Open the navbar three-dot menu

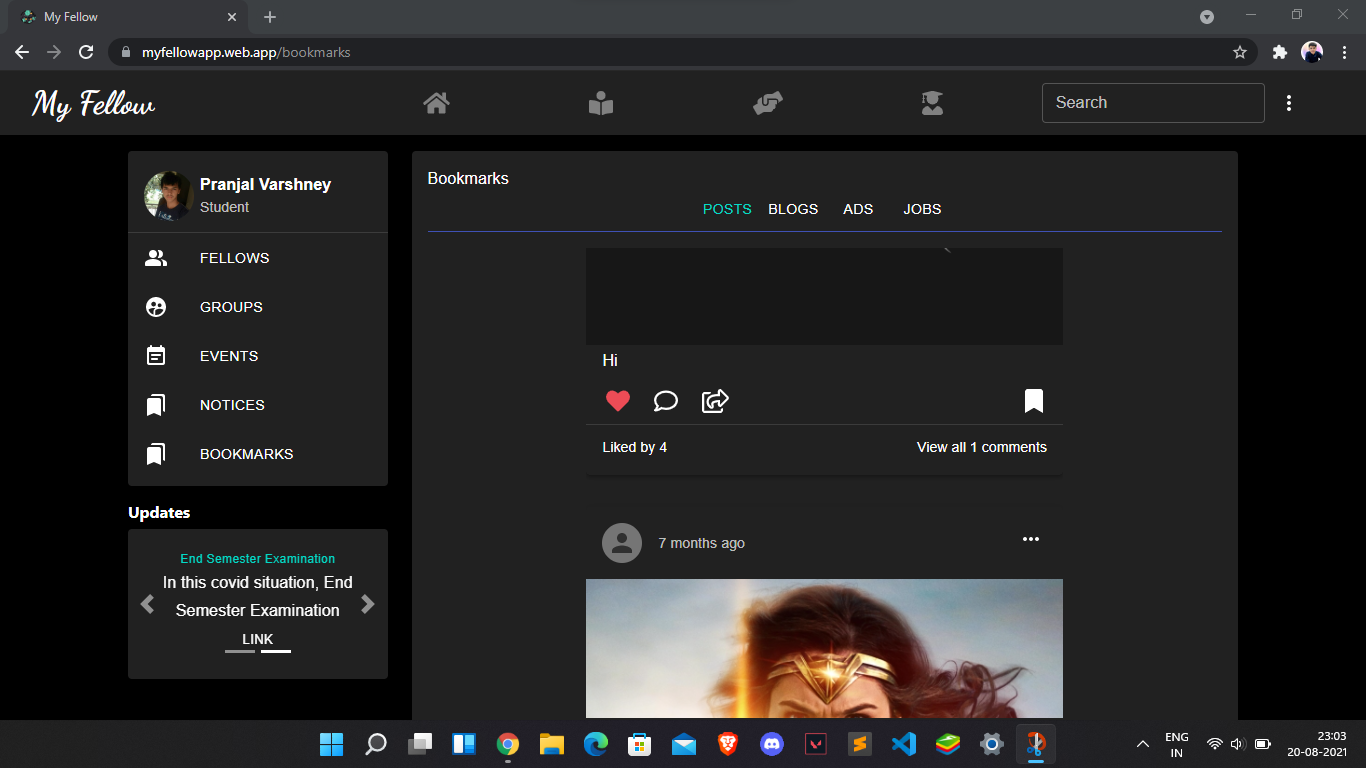[x=1289, y=103]
